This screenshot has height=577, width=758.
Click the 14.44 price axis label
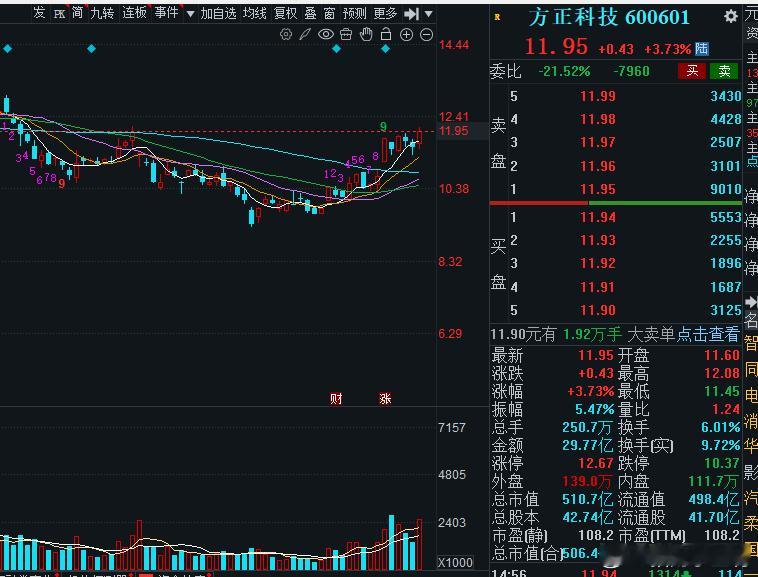[453, 45]
